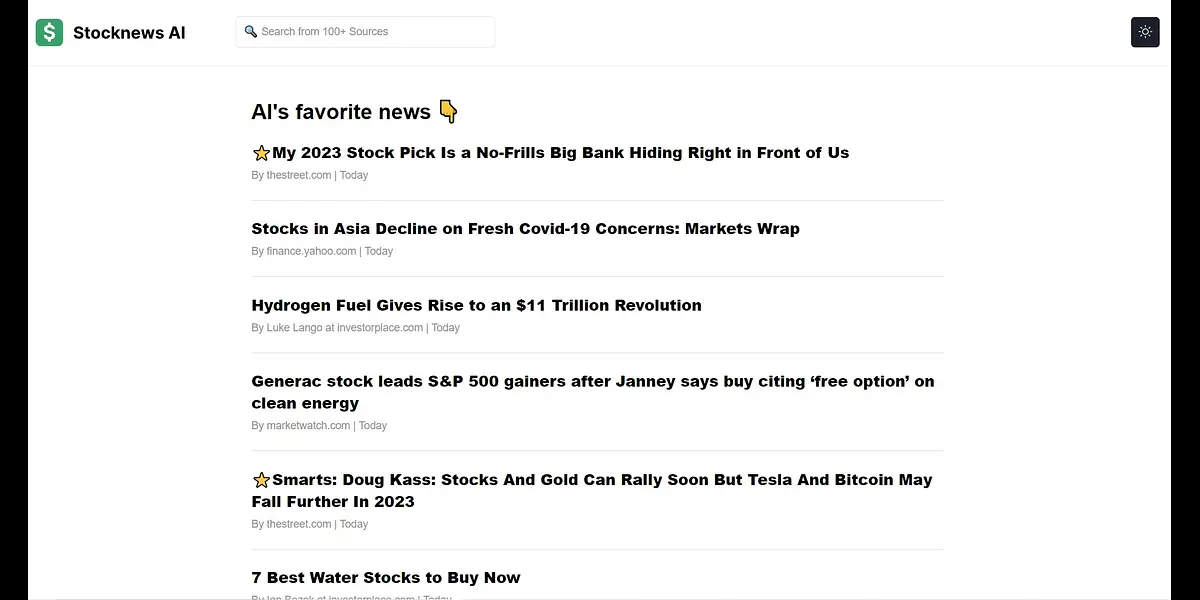Click the pointing-down hand emoji

[448, 112]
